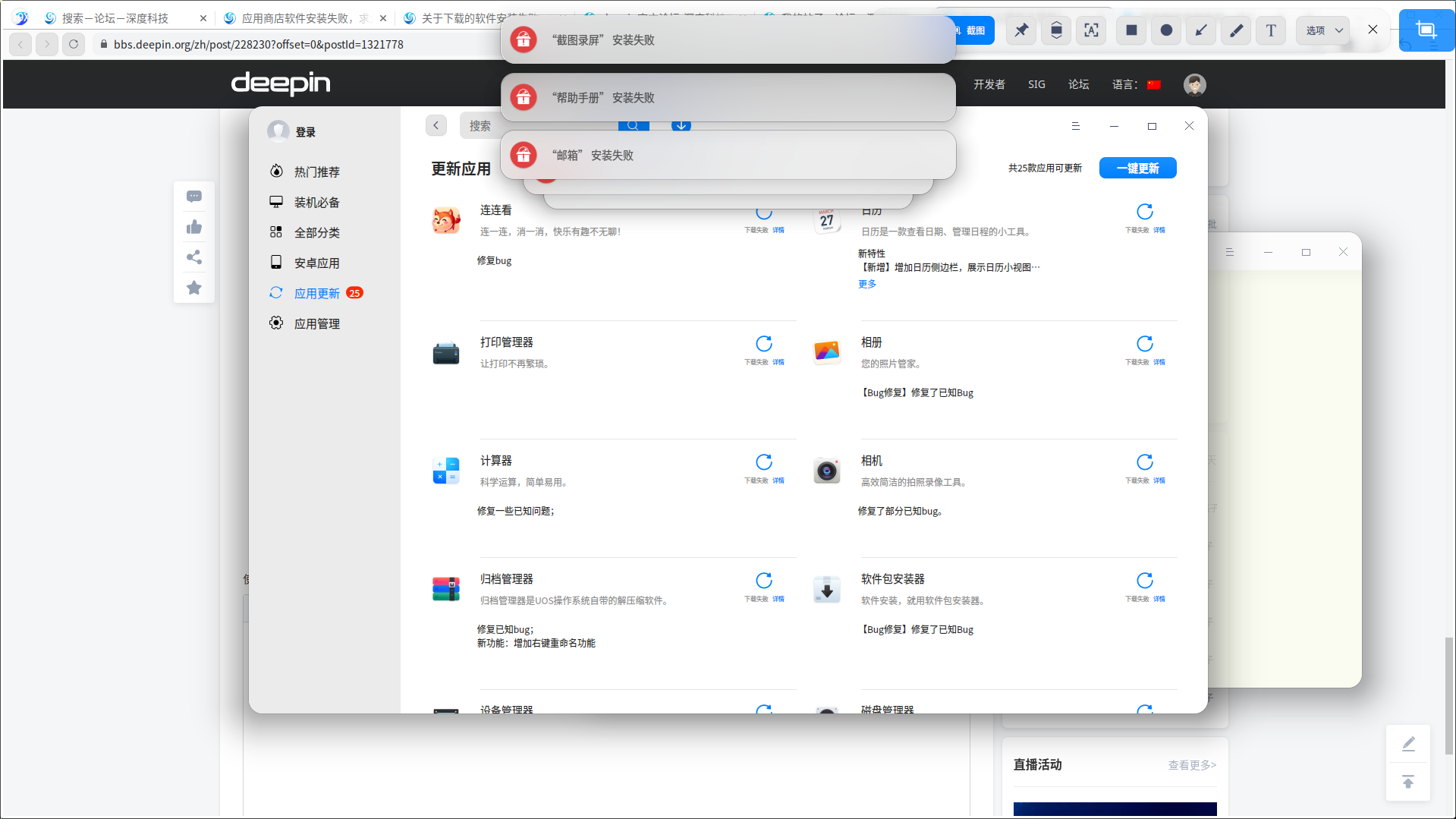This screenshot has height=819, width=1456.
Task: Open 安卓应用 in the app store sidebar
Action: tap(317, 263)
